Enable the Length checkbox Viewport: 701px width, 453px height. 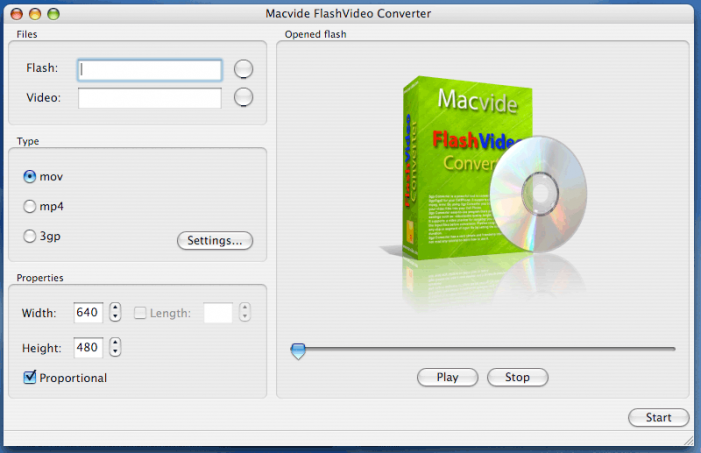point(141,313)
